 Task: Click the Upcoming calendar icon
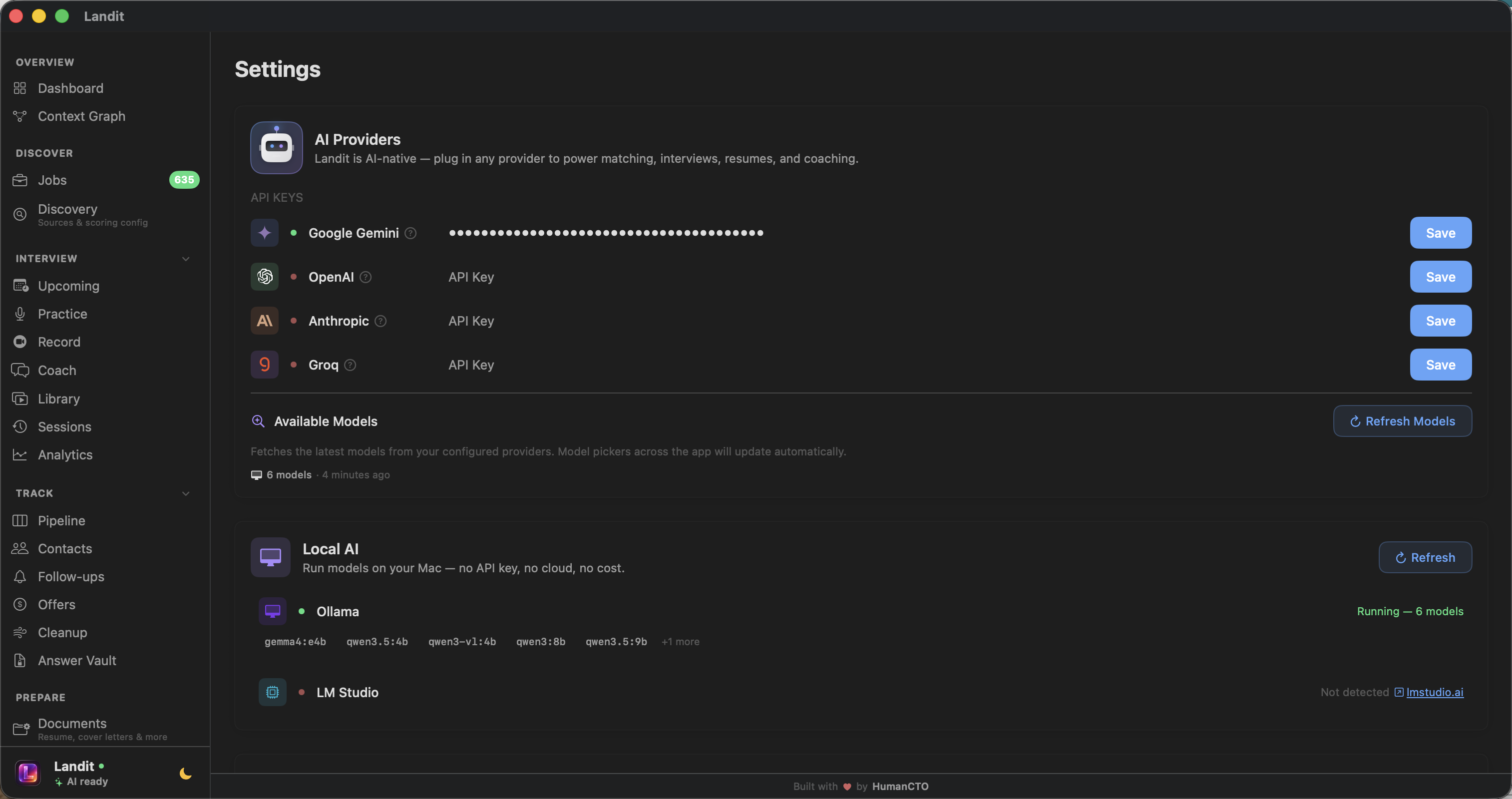(20, 286)
